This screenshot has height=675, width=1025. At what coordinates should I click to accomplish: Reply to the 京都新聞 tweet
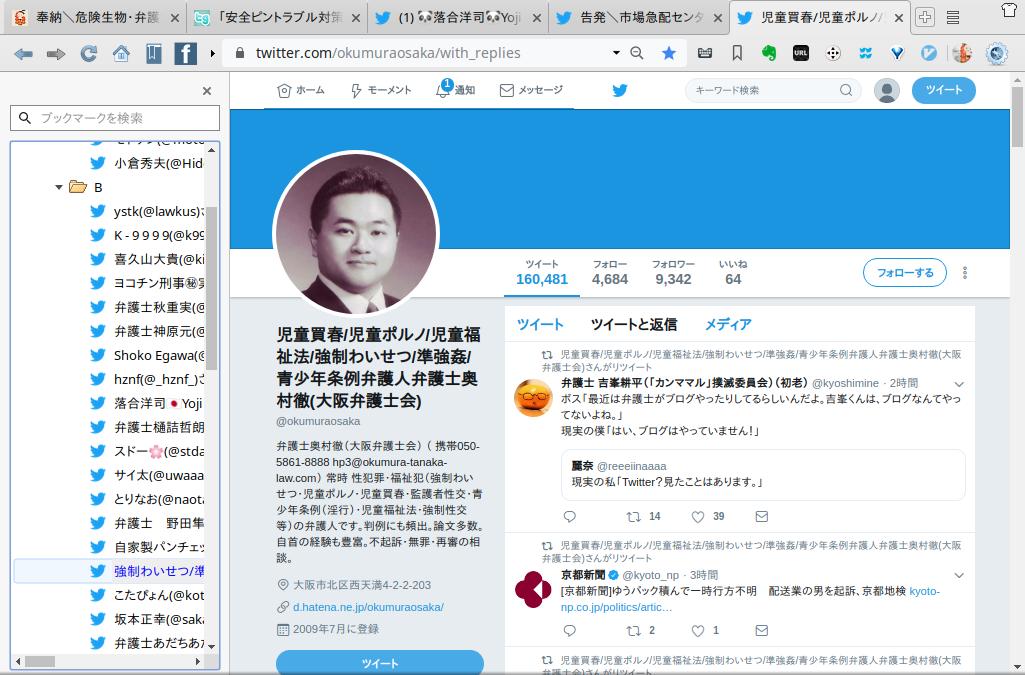tap(569, 631)
